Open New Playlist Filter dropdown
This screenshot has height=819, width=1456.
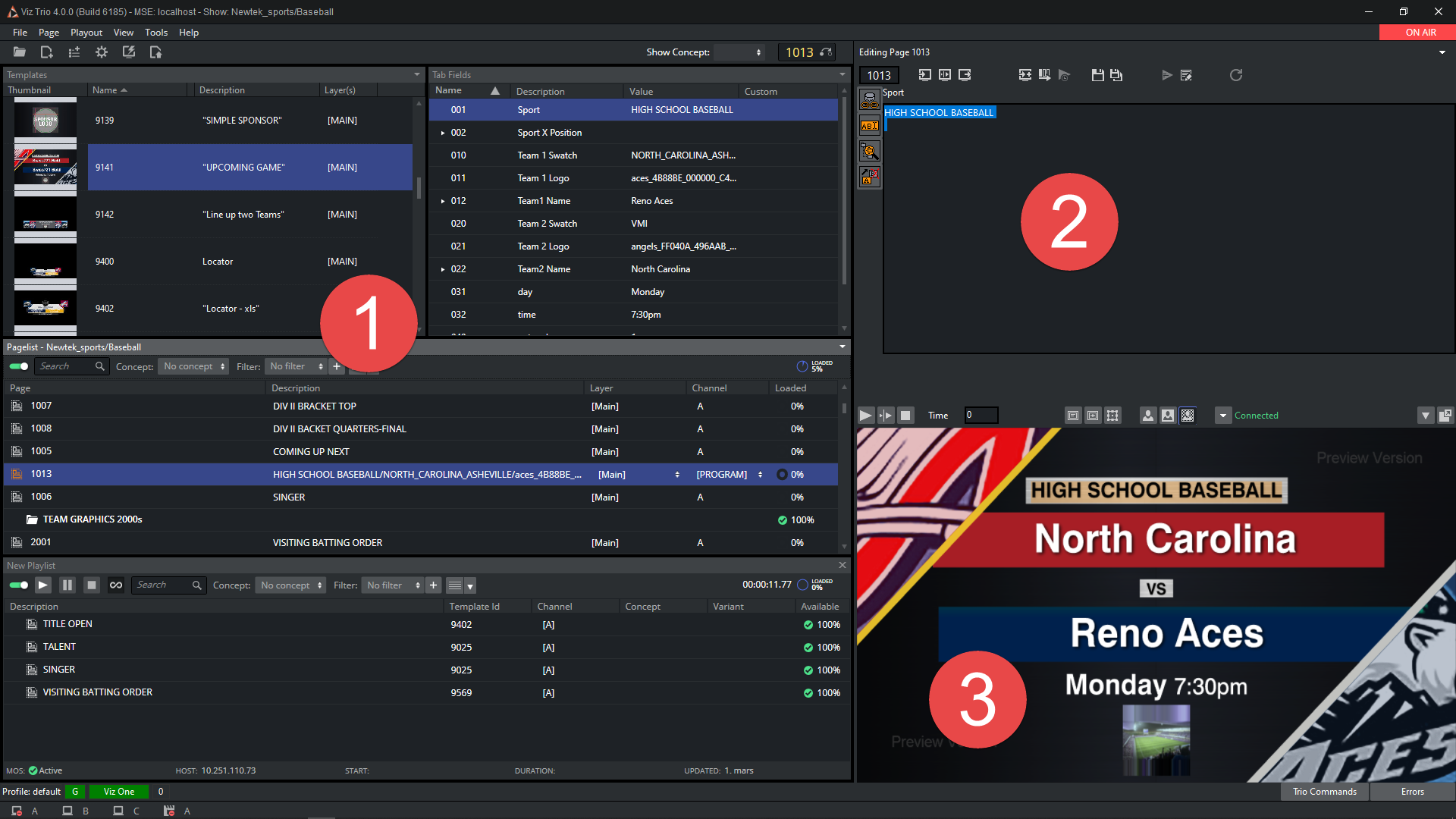393,585
